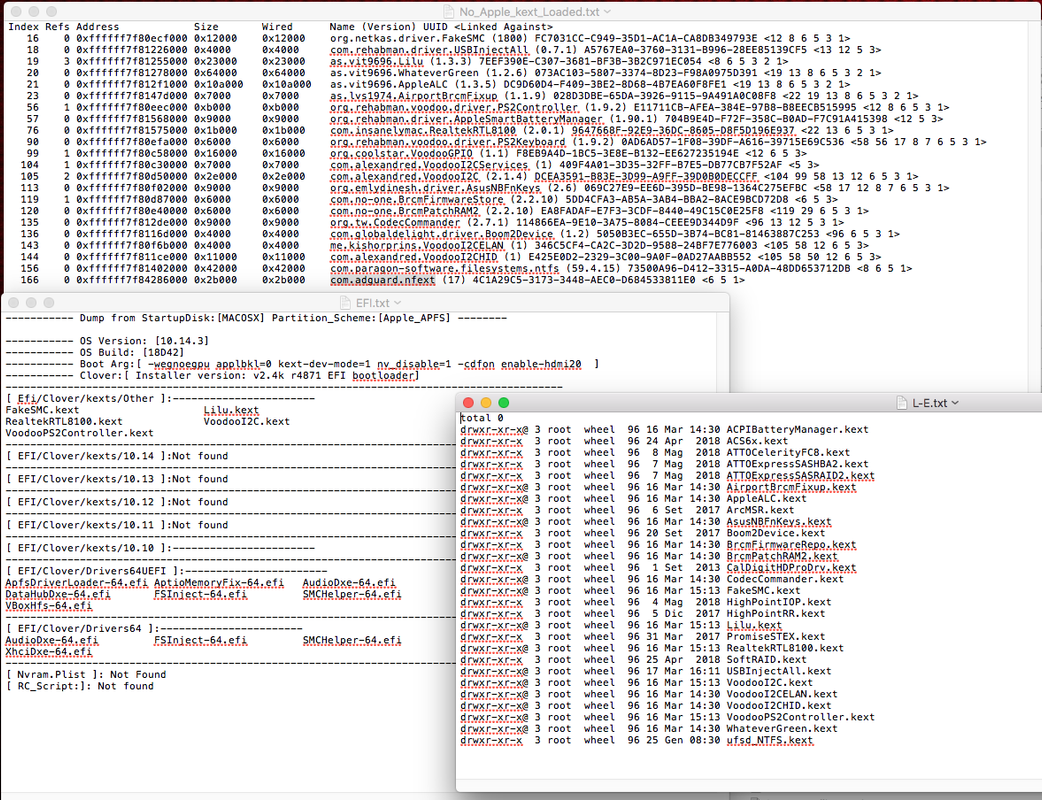Click 'DataHubDxe-64.efi' in EFI.txt
1042x800 pixels.
coord(58,594)
